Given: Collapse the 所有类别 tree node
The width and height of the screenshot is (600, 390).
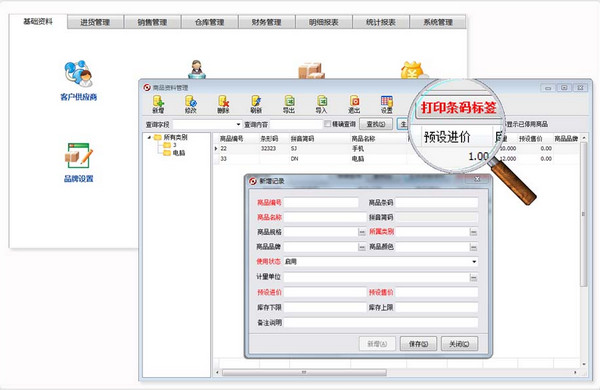Looking at the screenshot, I should [149, 137].
